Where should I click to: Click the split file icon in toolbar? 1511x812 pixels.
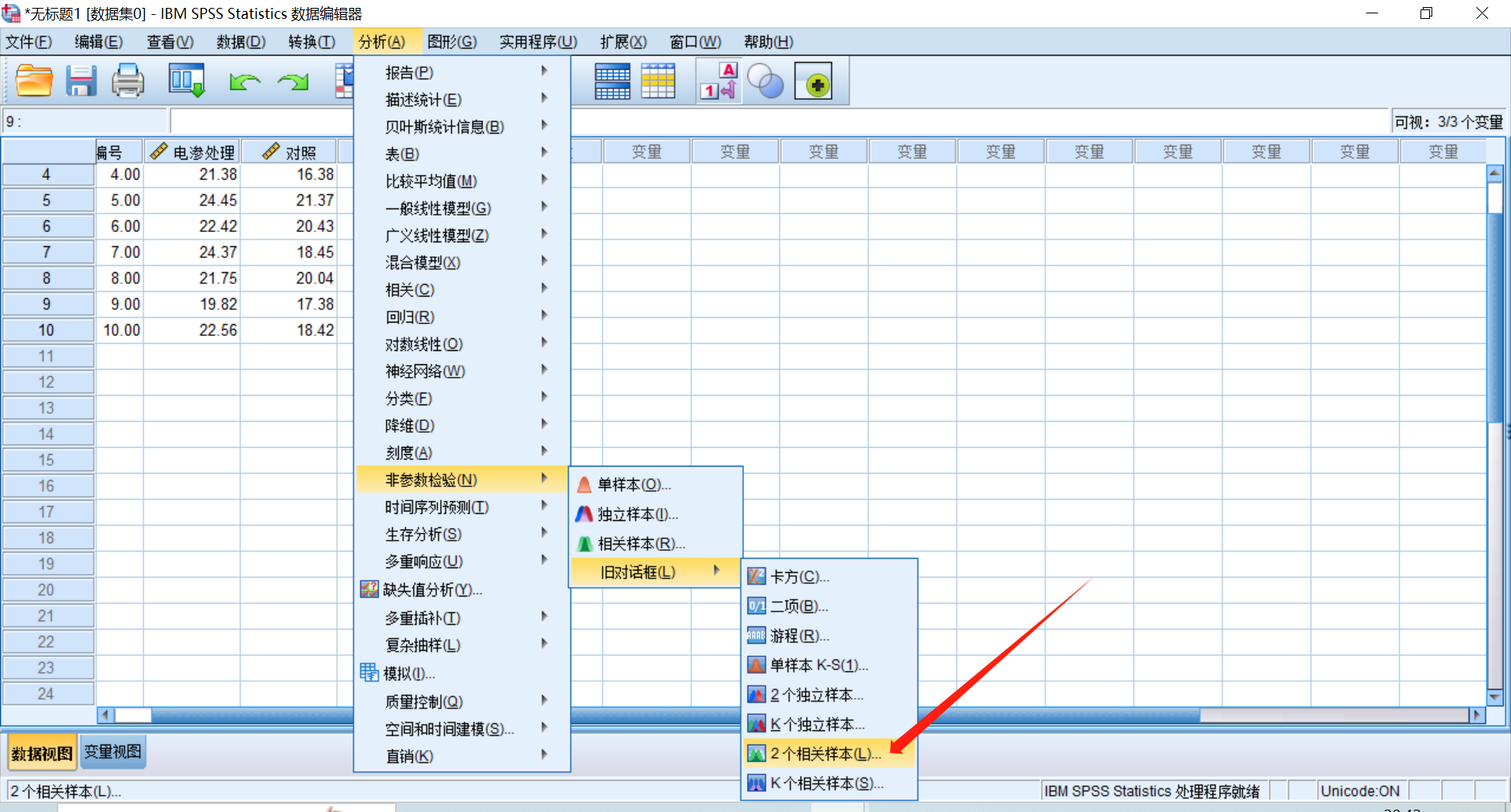pyautogui.click(x=612, y=81)
